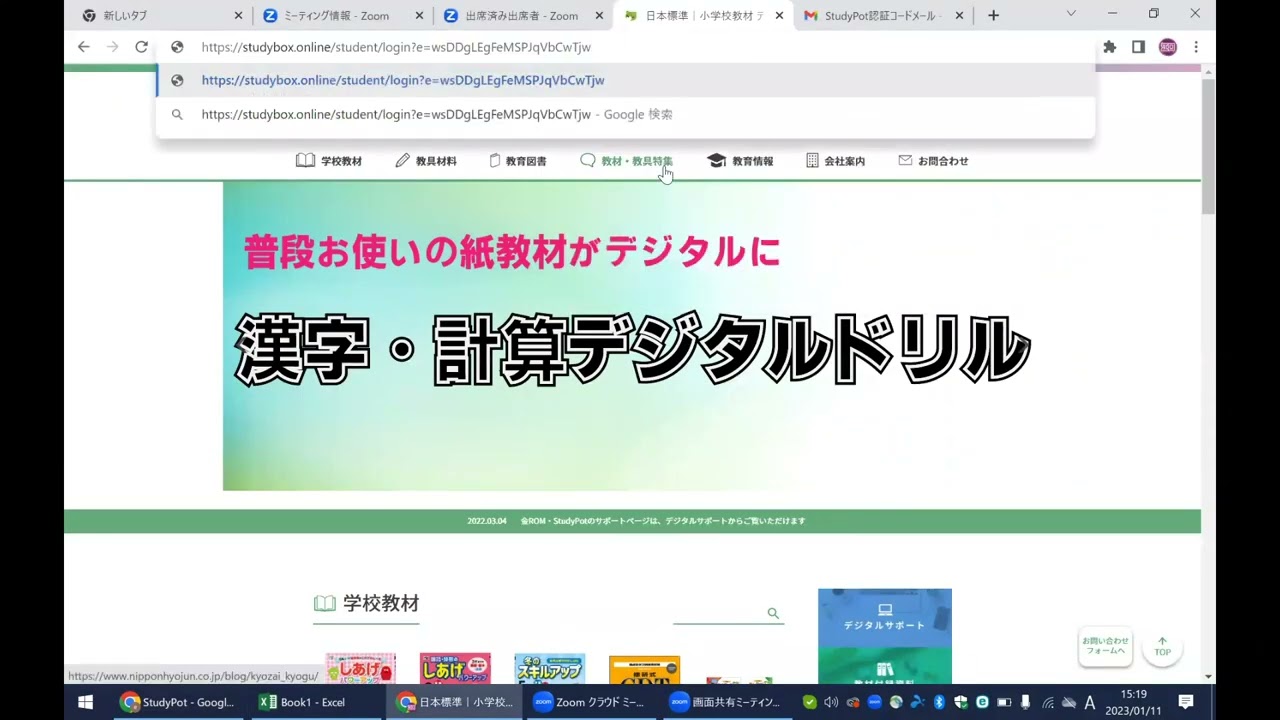Open Zoom クラウドミーティング taskbar item
Viewport: 1280px width, 720px height.
tap(590, 702)
